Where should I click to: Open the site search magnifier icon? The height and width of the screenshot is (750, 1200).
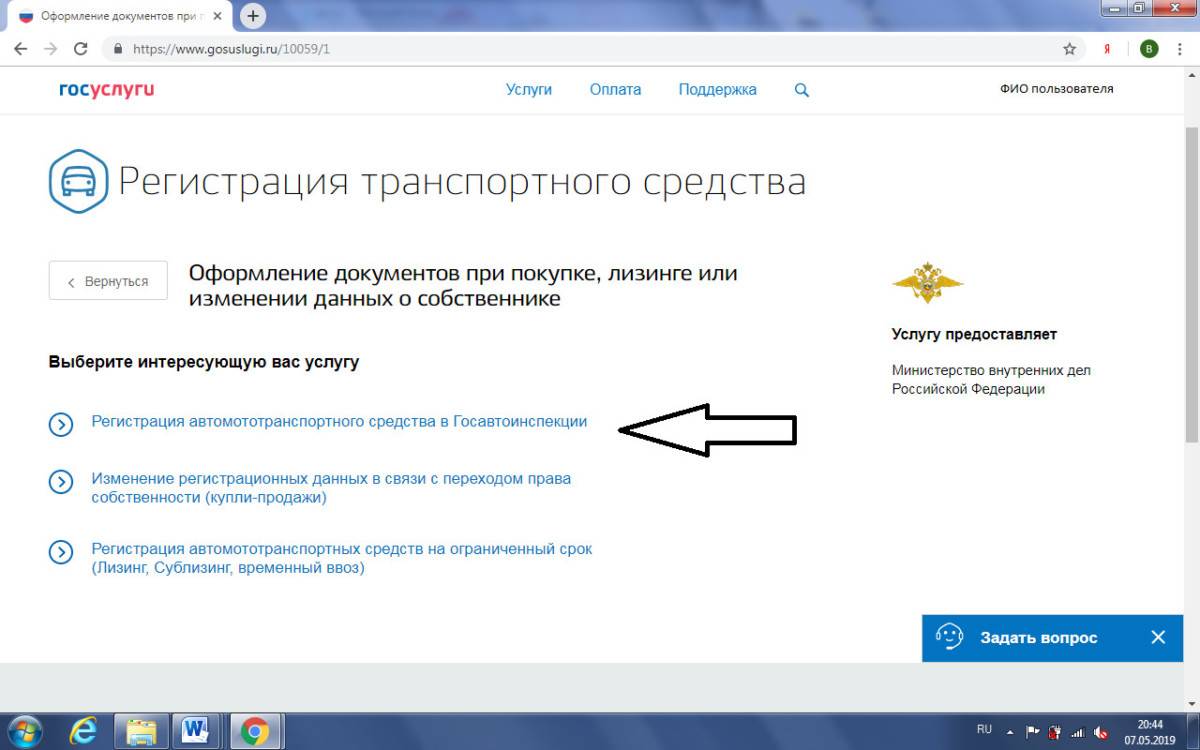pos(801,90)
